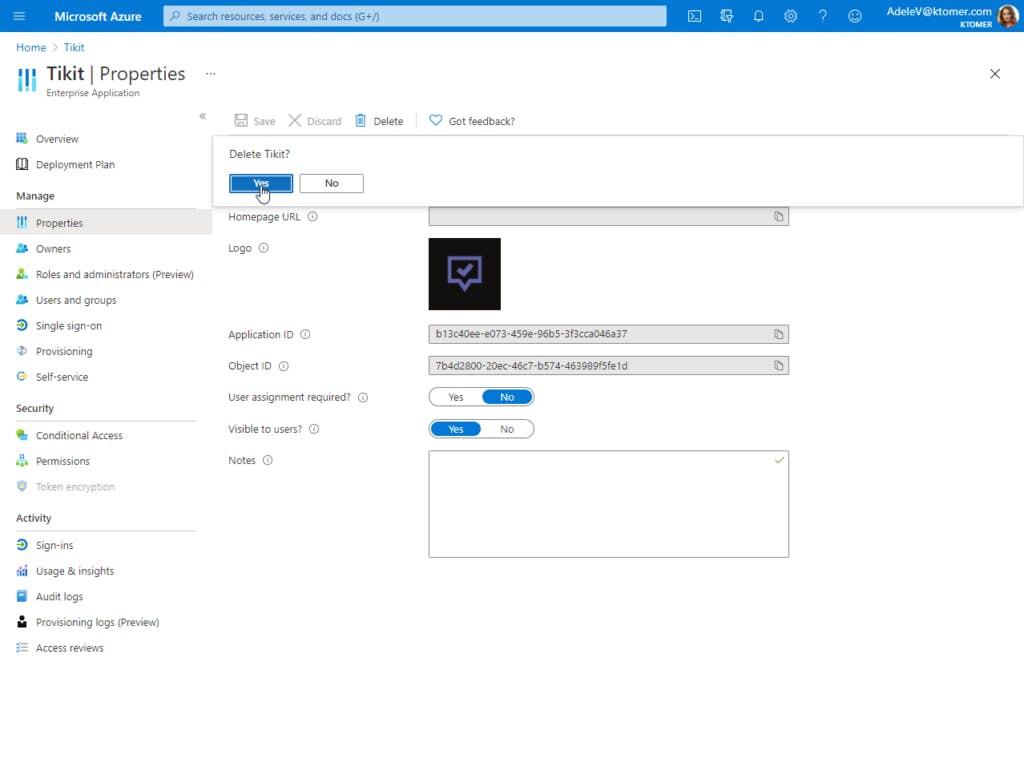Select No for User assignment required
The image size is (1024, 779).
point(507,397)
